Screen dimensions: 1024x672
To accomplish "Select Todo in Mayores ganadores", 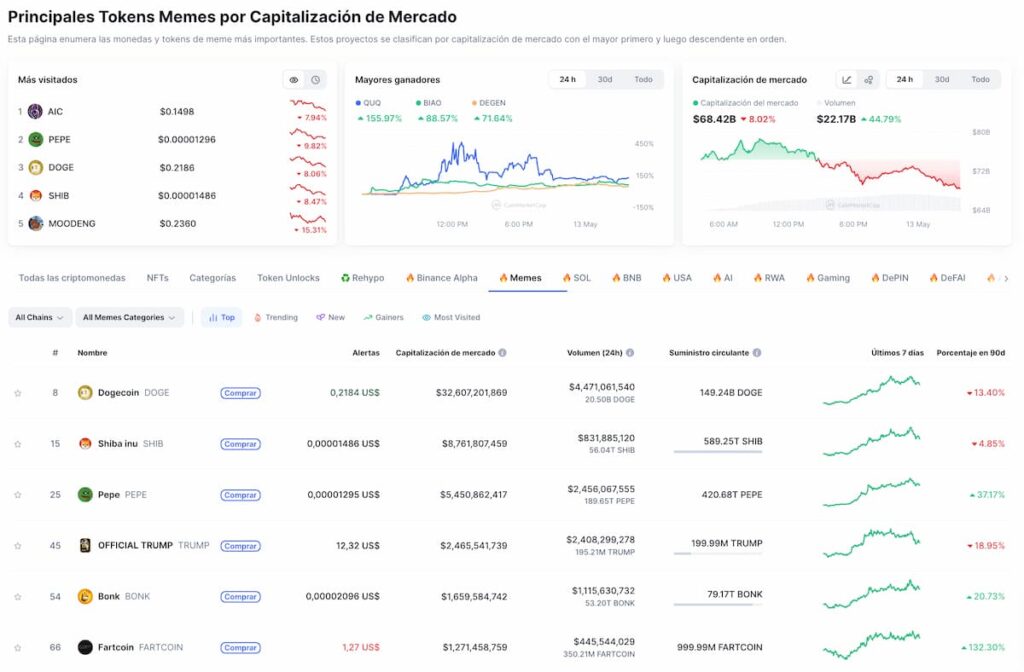I will coord(643,80).
